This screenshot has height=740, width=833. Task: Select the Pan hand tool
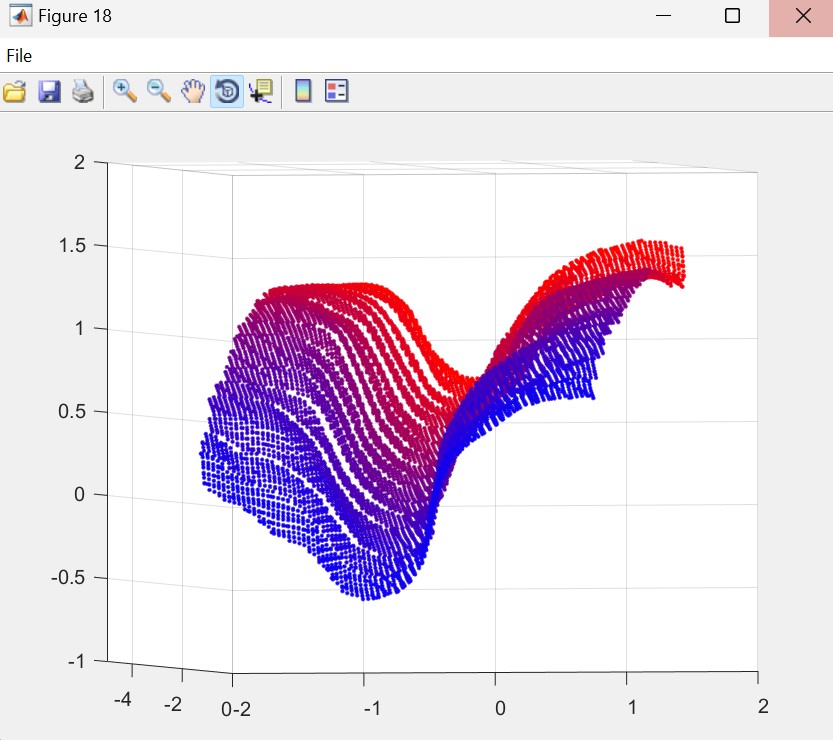pyautogui.click(x=192, y=92)
